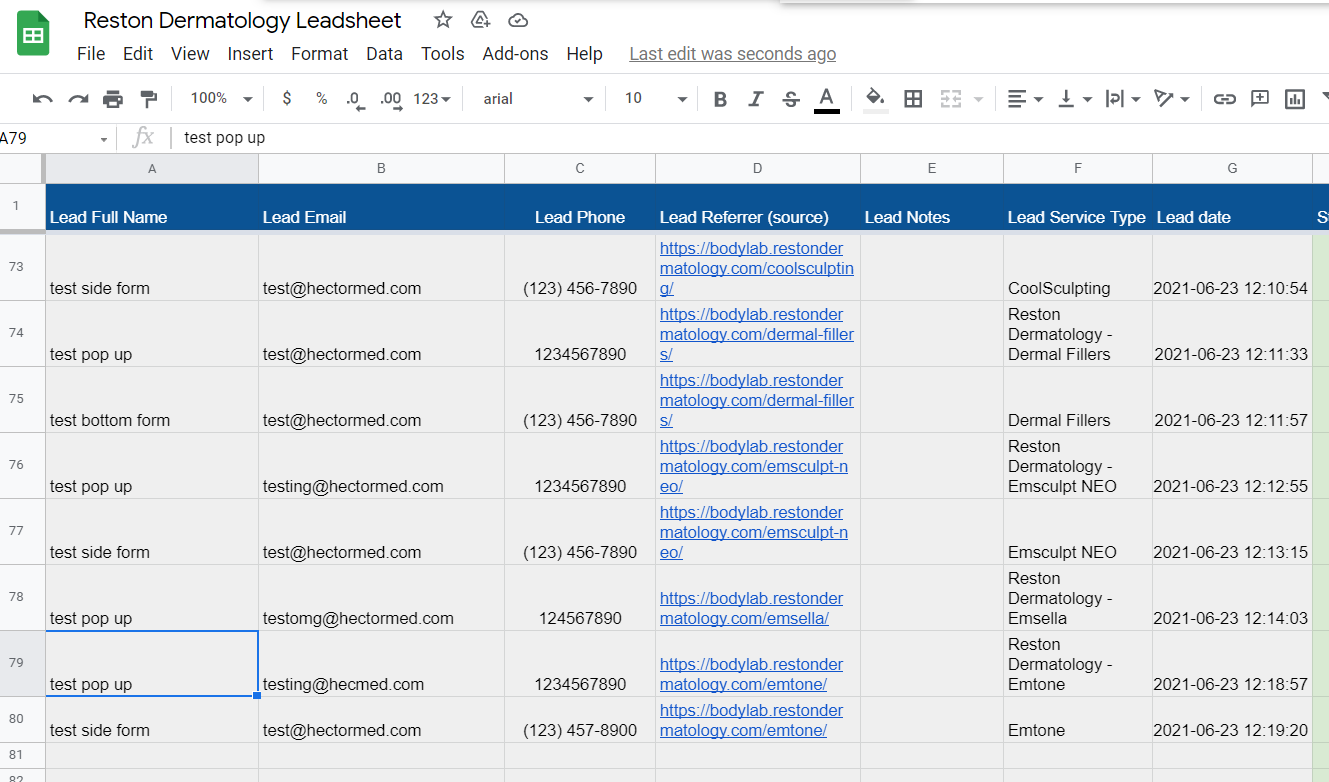Open the fill color paint bucket
The width and height of the screenshot is (1329, 782).
coord(875,99)
